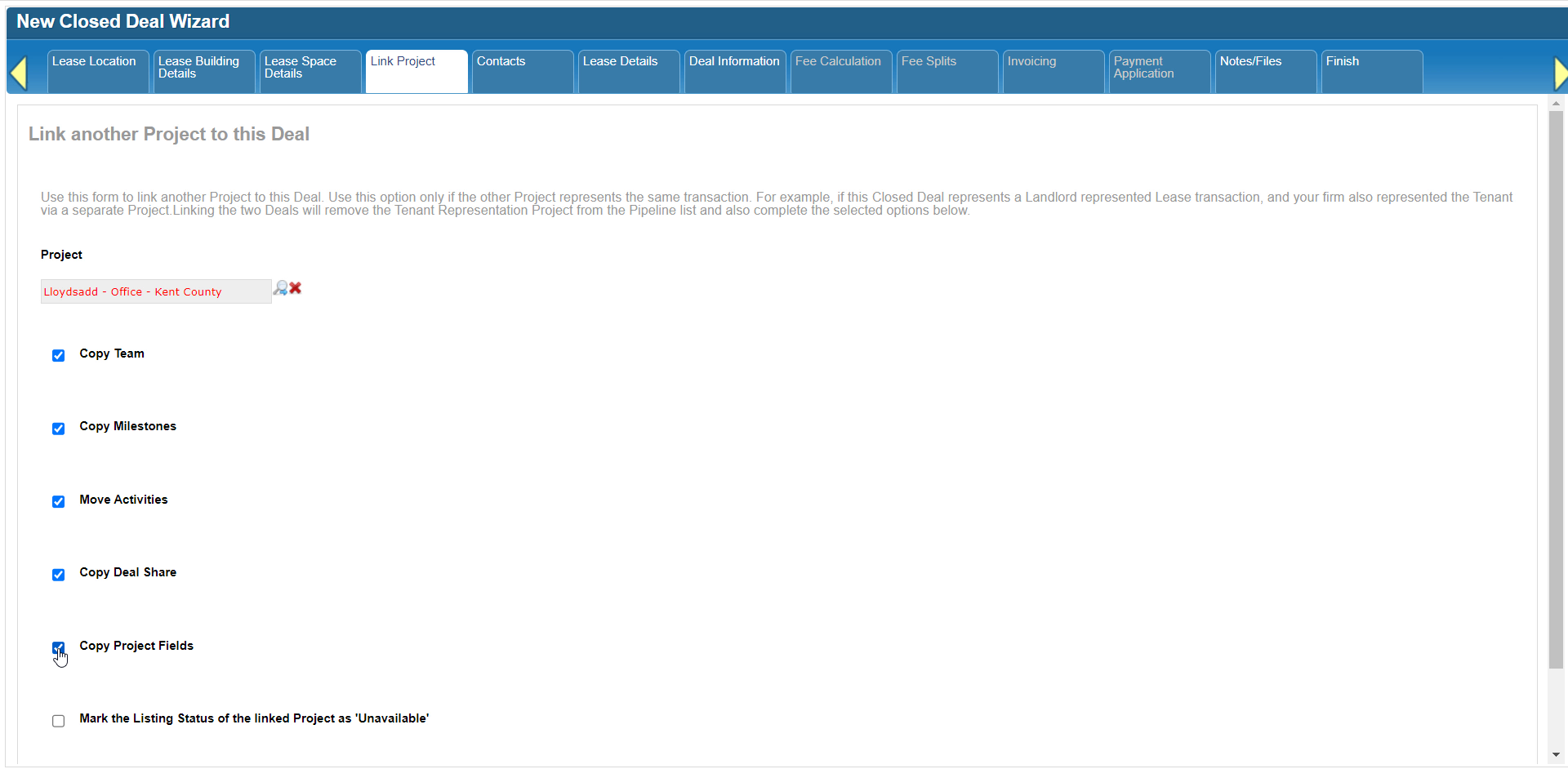1568x769 pixels.
Task: Click the scrollbar down arrow
Action: (x=1556, y=755)
